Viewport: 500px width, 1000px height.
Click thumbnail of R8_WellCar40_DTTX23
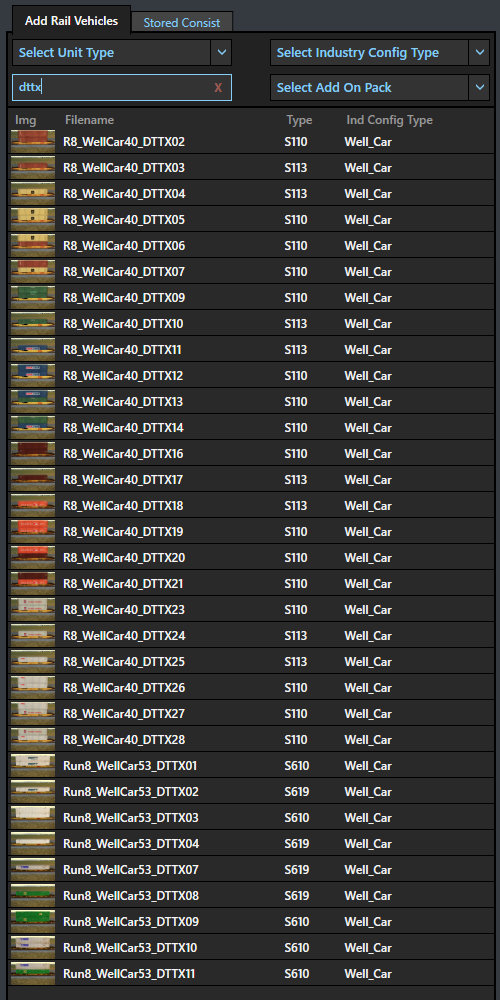click(33, 610)
